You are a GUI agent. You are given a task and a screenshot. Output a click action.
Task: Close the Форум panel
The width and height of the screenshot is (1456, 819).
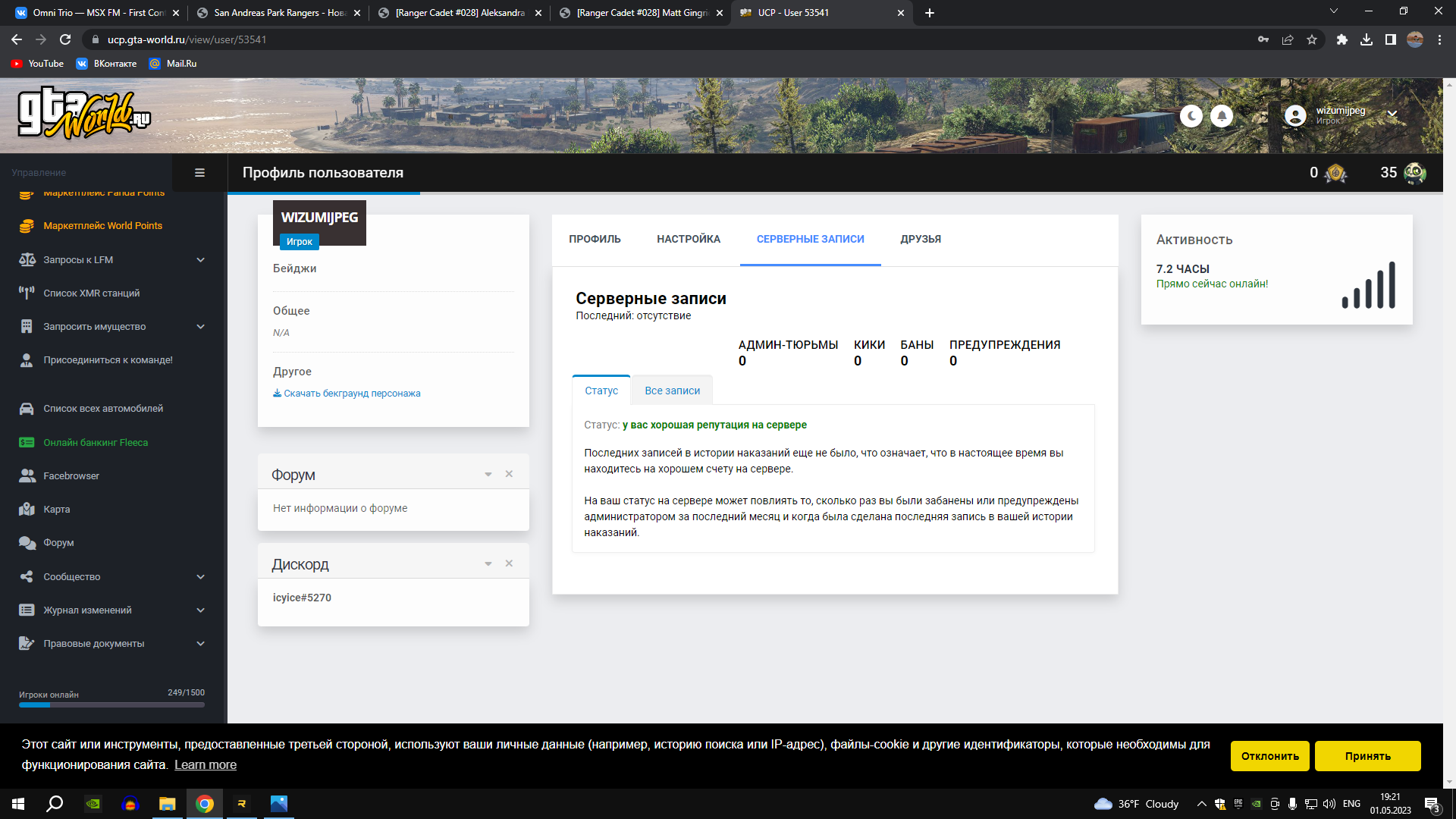(509, 474)
